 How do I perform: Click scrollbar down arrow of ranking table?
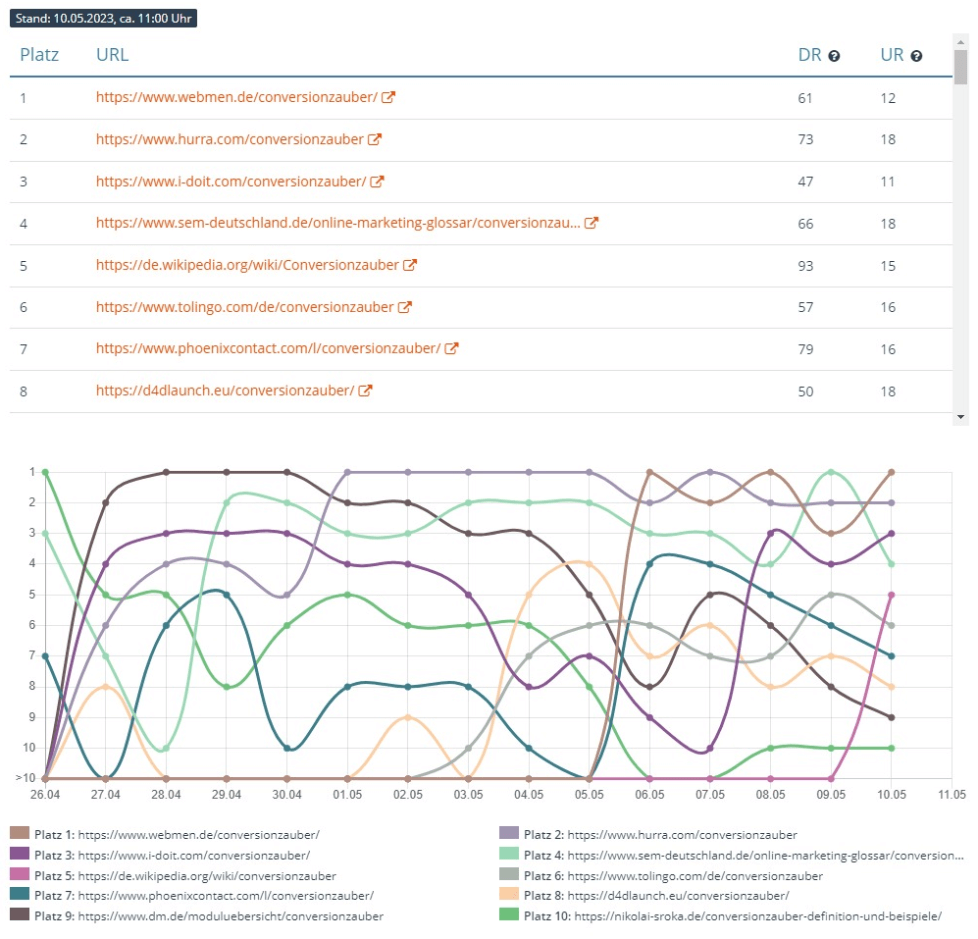pyautogui.click(x=961, y=417)
